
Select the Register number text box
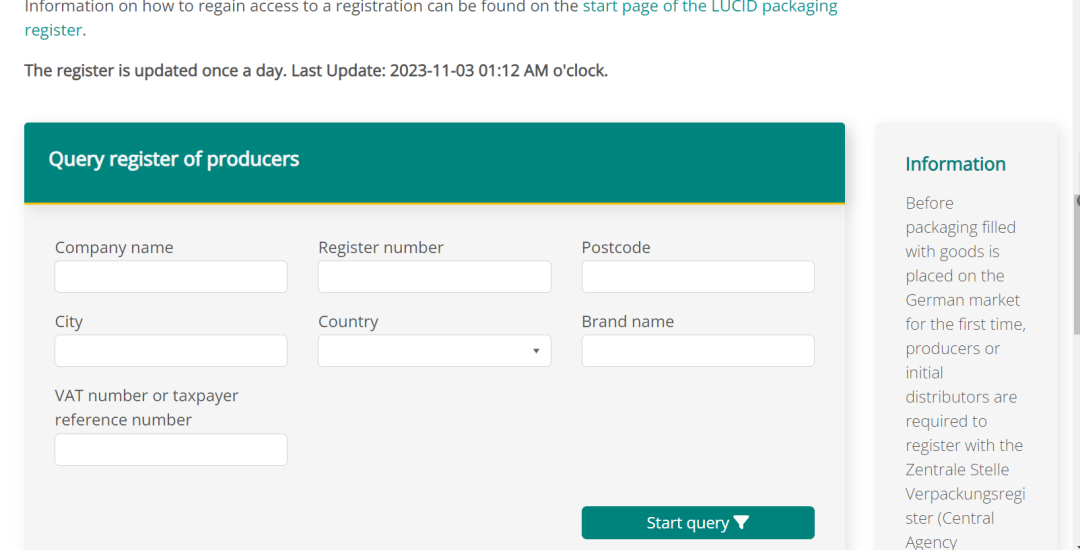(434, 276)
